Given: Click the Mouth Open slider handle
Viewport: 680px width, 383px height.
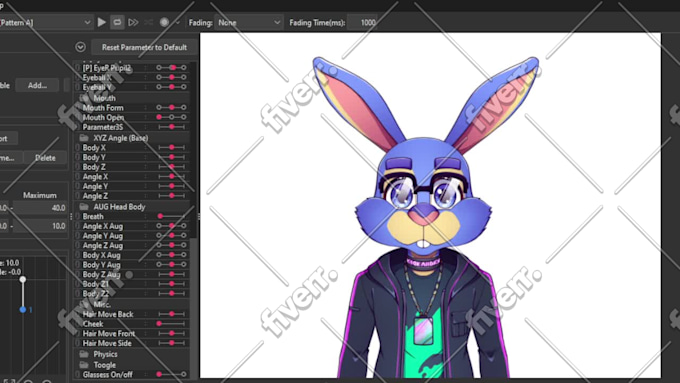Looking at the screenshot, I should [159, 117].
